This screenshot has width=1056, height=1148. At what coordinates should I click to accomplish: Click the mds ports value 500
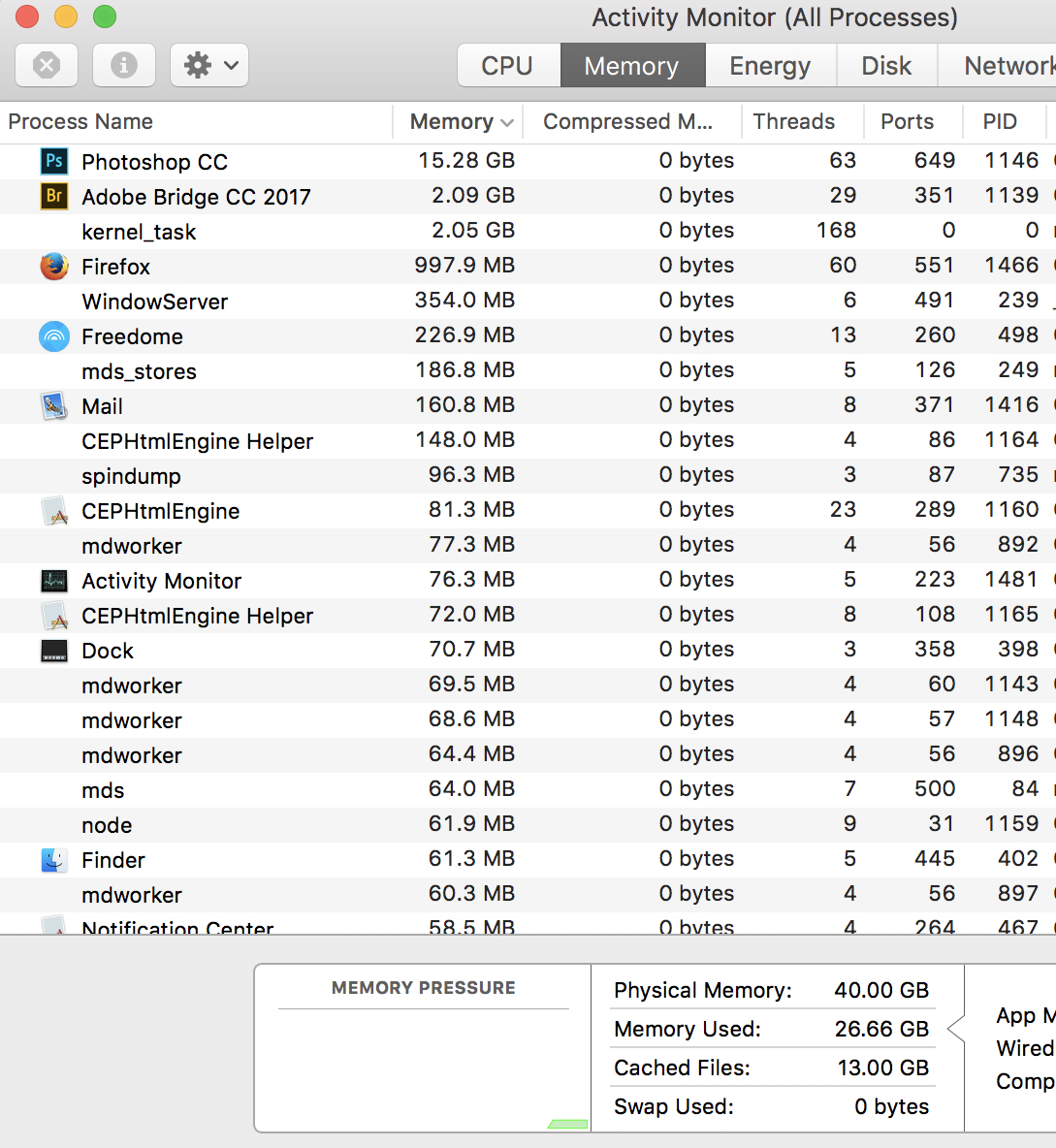click(x=935, y=788)
